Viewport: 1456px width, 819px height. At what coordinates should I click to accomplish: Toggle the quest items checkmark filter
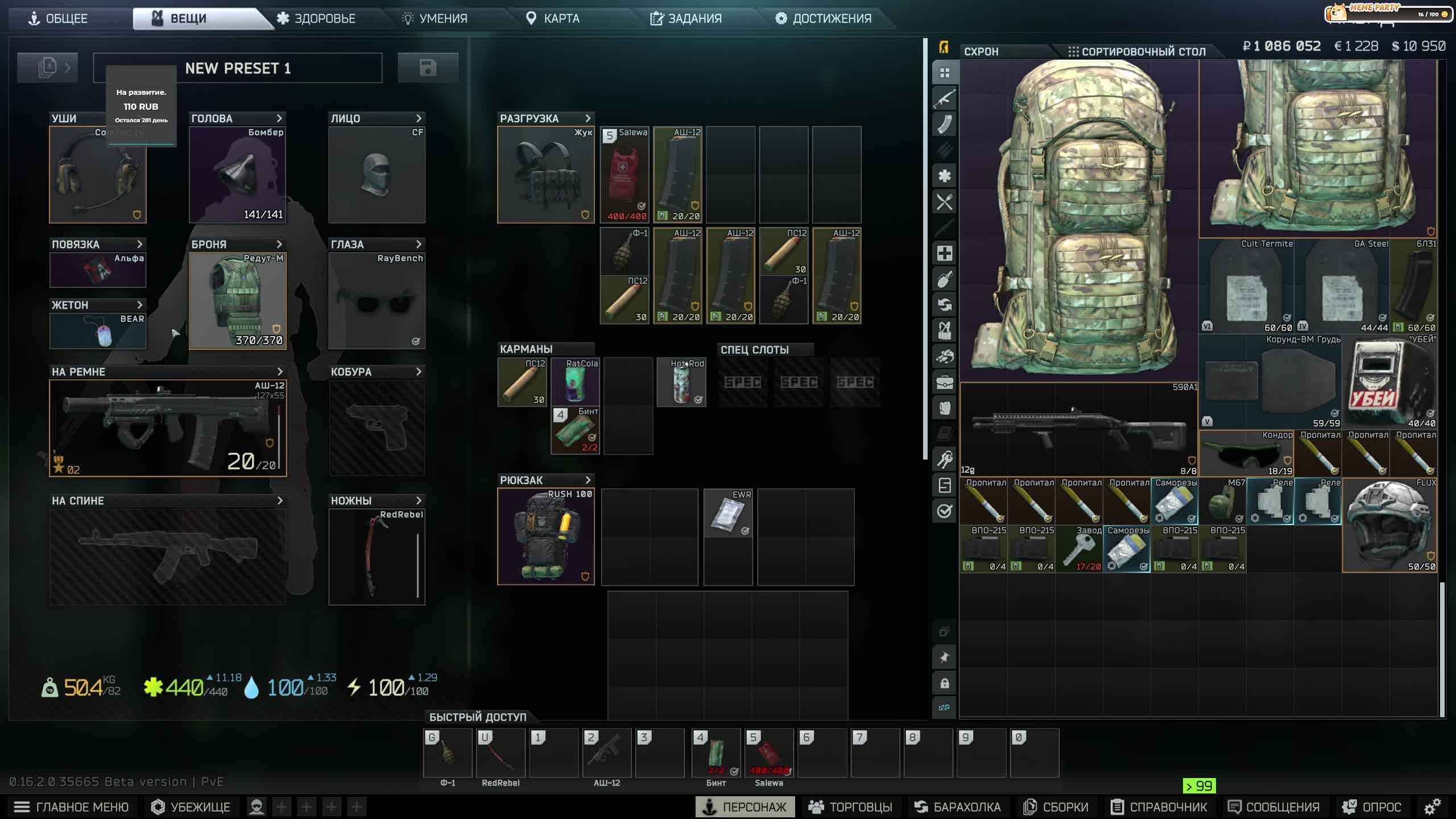pos(944,511)
